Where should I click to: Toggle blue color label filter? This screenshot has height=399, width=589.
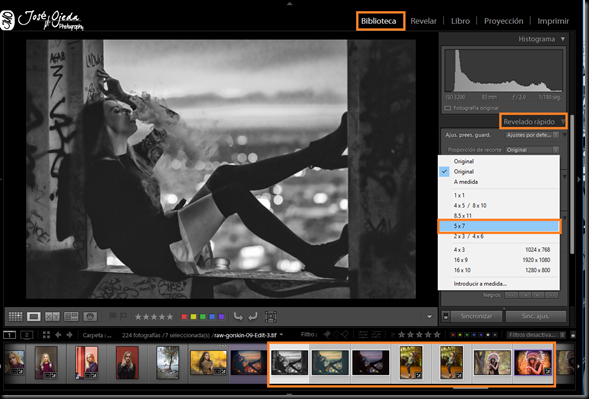474,335
